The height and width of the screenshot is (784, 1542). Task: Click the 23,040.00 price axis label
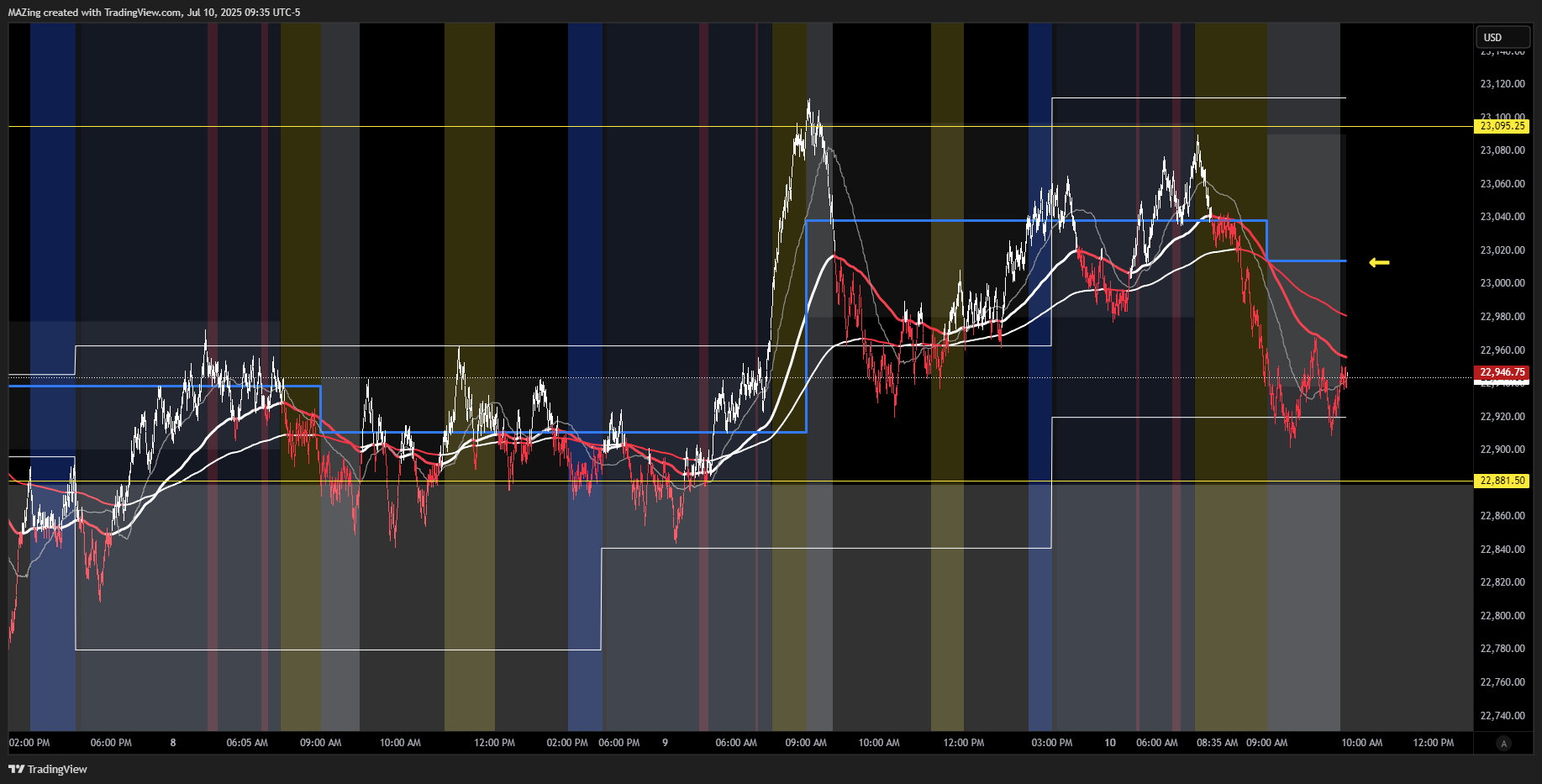coord(1503,217)
